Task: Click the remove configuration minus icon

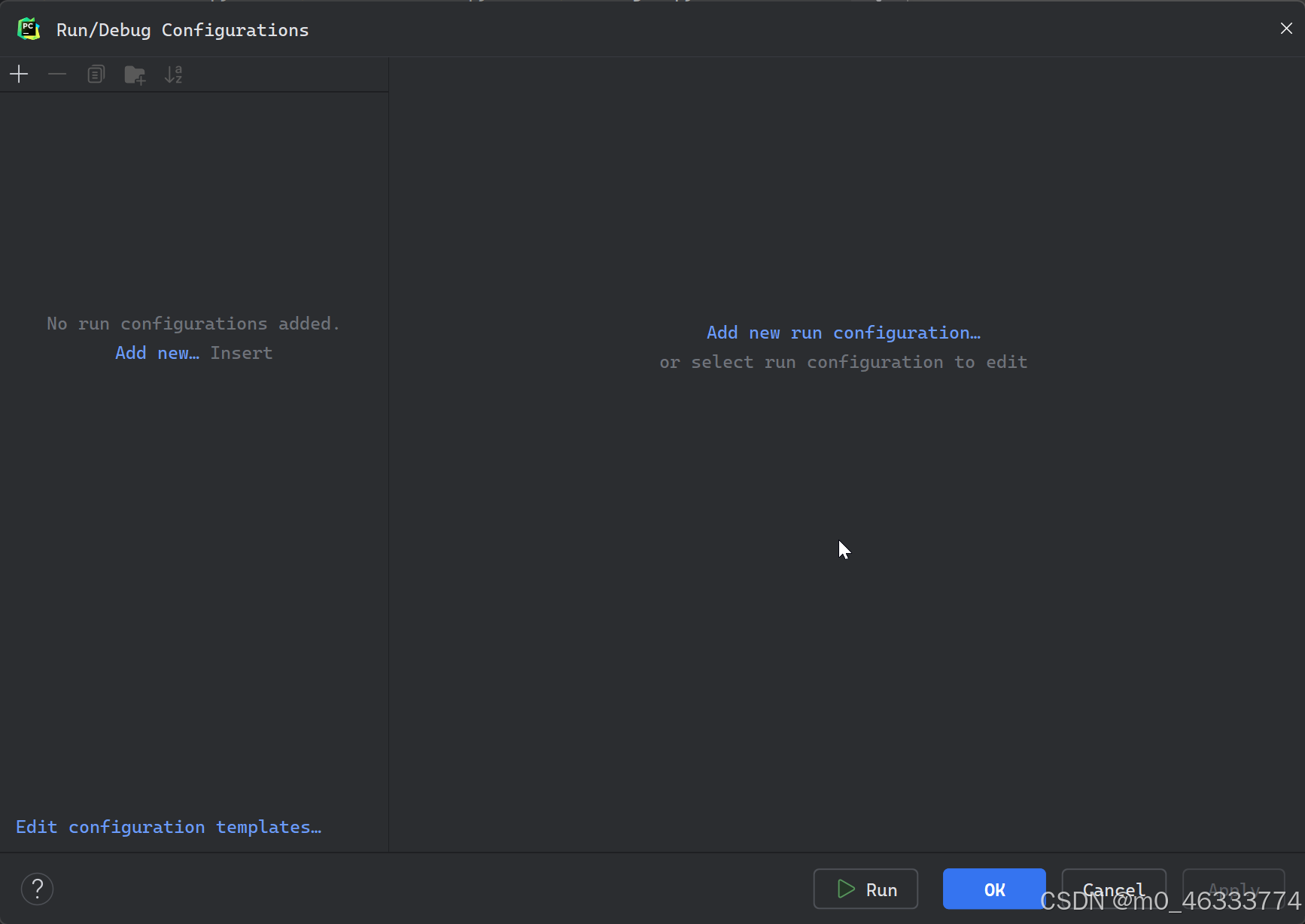Action: (x=57, y=74)
